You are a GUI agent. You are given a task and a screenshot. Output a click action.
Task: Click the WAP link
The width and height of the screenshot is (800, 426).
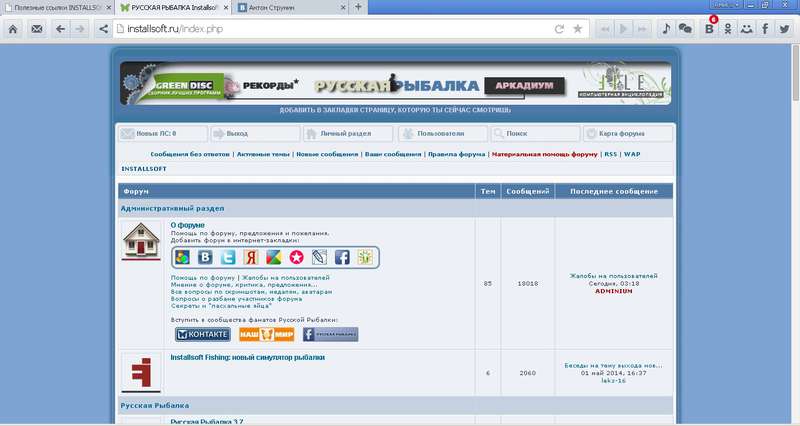click(632, 154)
